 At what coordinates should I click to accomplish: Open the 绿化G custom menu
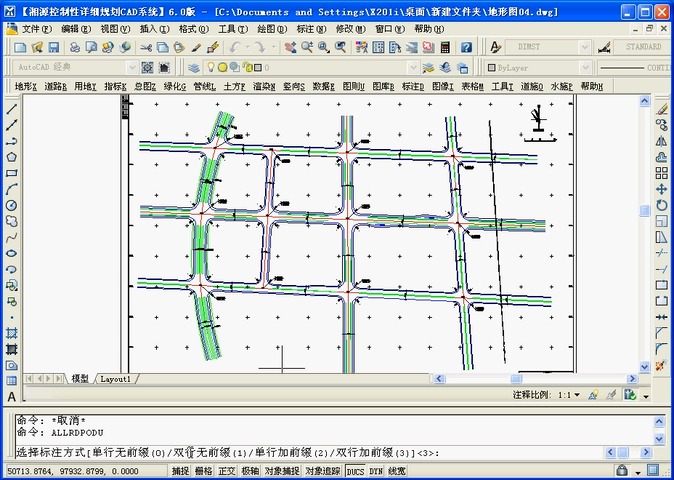click(x=175, y=86)
